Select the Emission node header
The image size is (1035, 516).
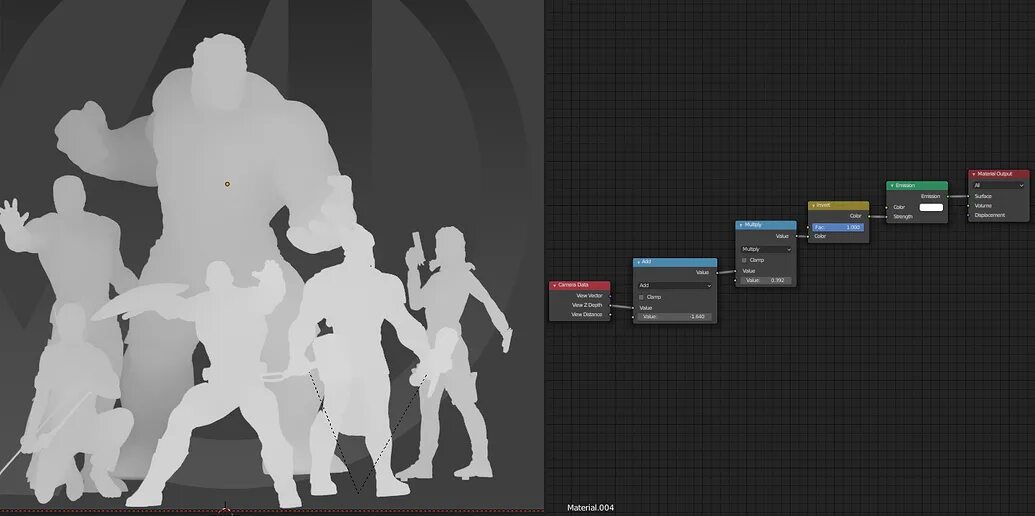pyautogui.click(x=917, y=185)
